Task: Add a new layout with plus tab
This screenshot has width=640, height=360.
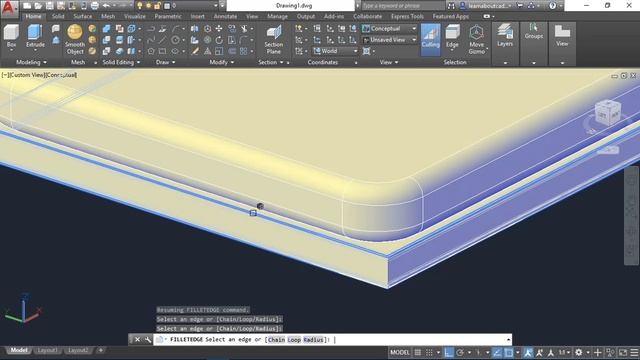Action: 100,351
